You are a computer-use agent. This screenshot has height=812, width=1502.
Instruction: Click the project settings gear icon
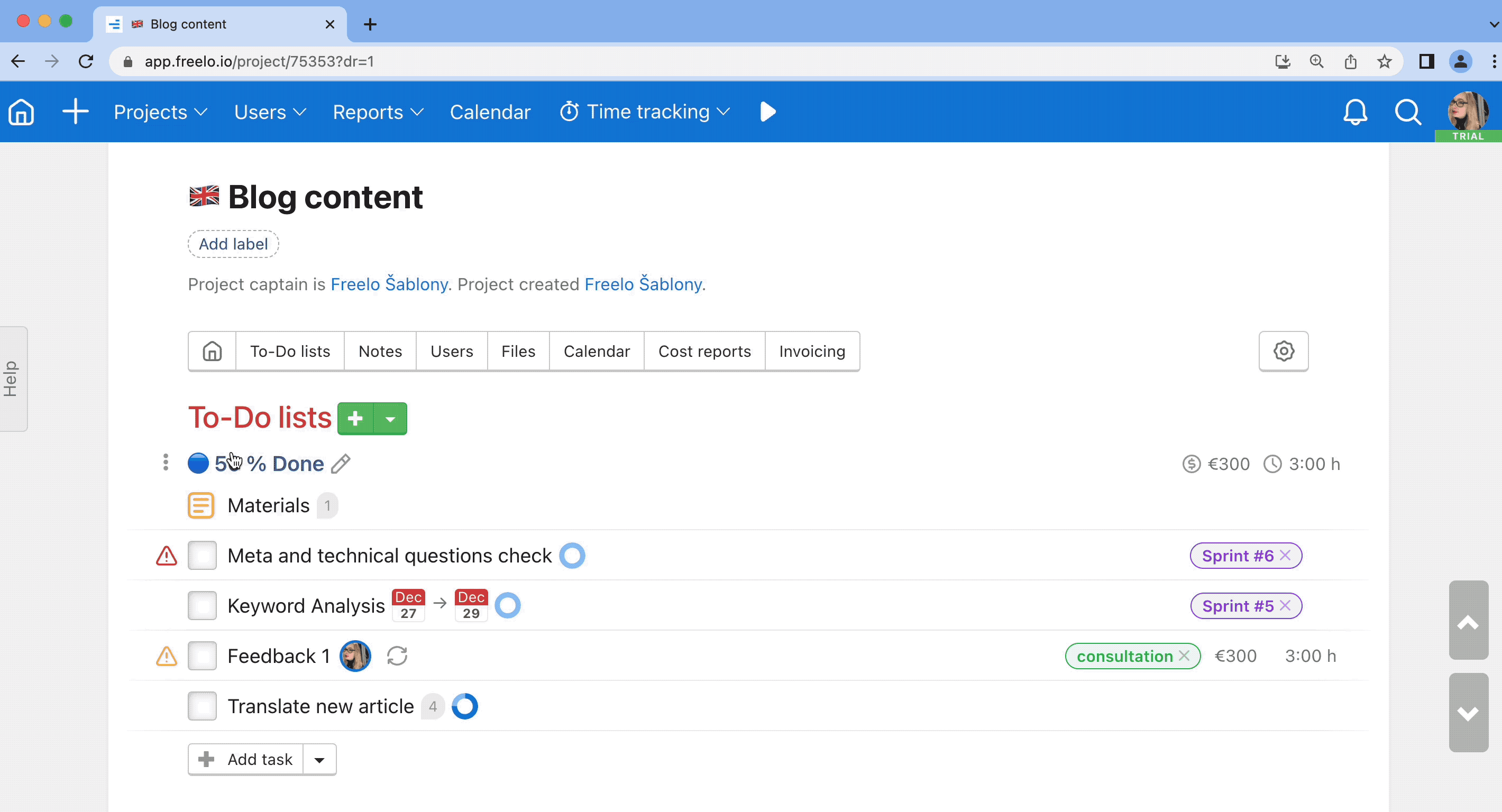1284,351
